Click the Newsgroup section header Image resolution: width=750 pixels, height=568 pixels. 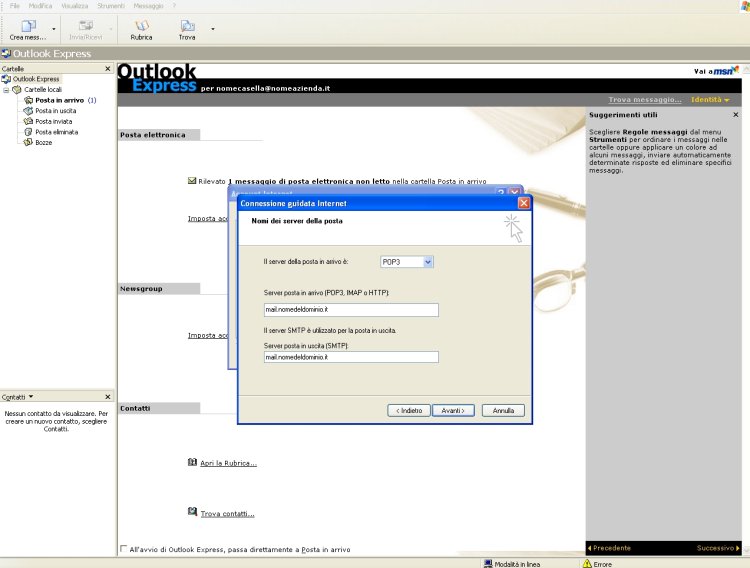(x=158, y=289)
